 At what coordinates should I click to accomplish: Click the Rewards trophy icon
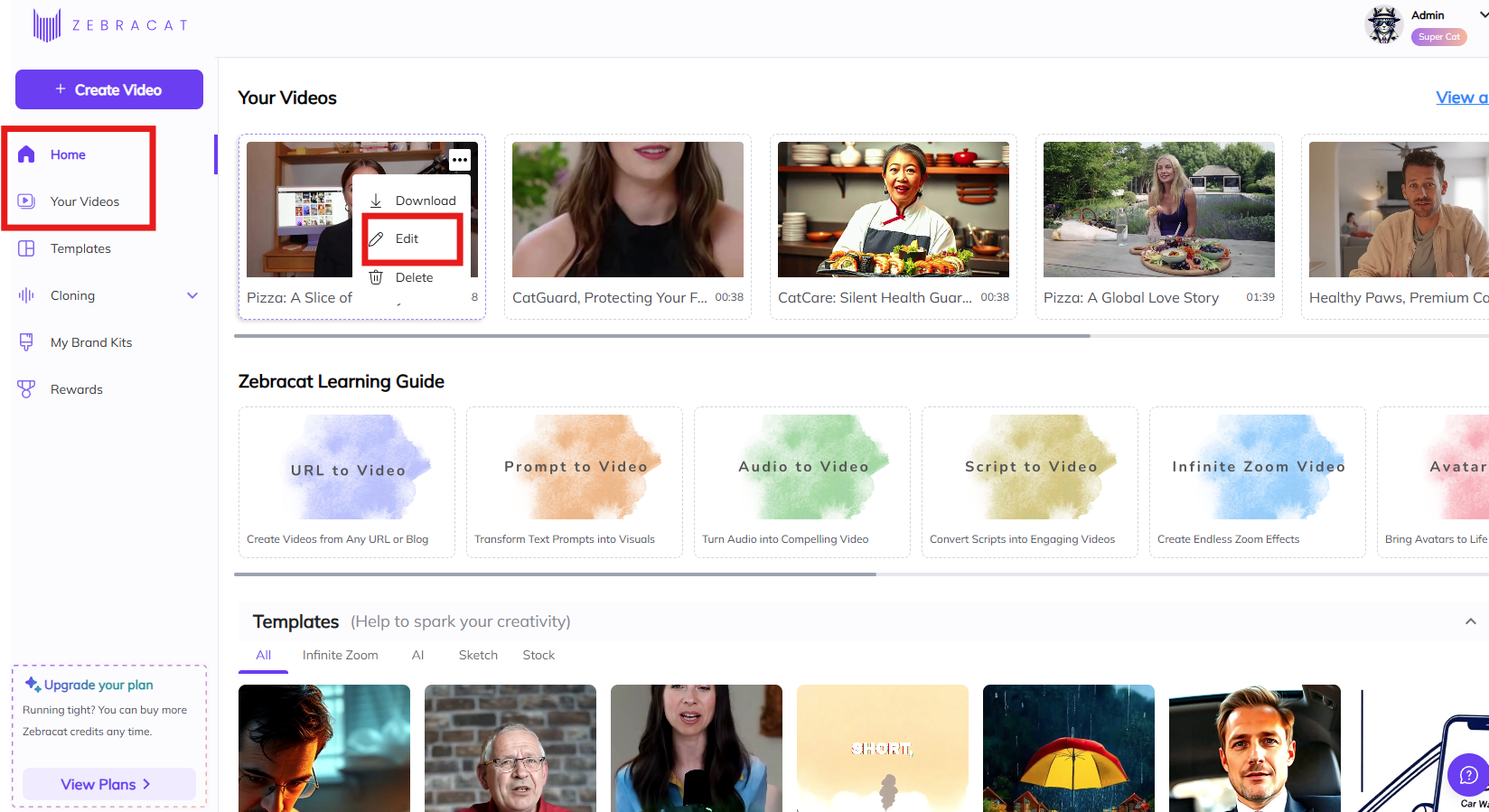tap(26, 389)
